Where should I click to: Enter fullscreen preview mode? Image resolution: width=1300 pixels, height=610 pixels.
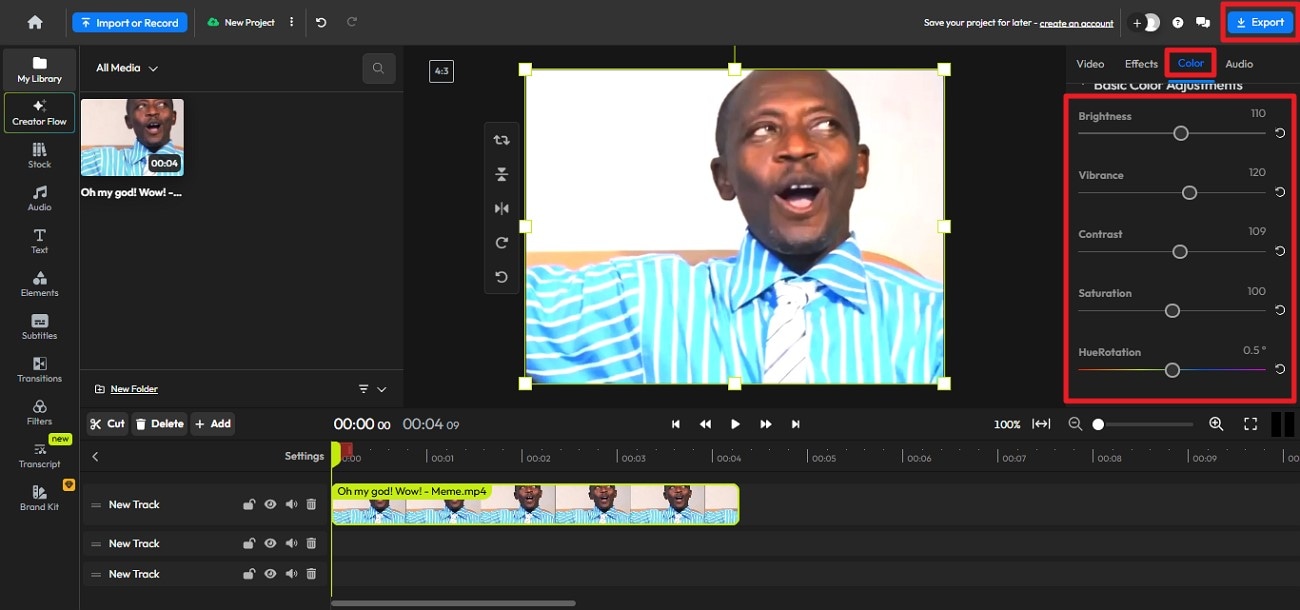coord(1250,424)
